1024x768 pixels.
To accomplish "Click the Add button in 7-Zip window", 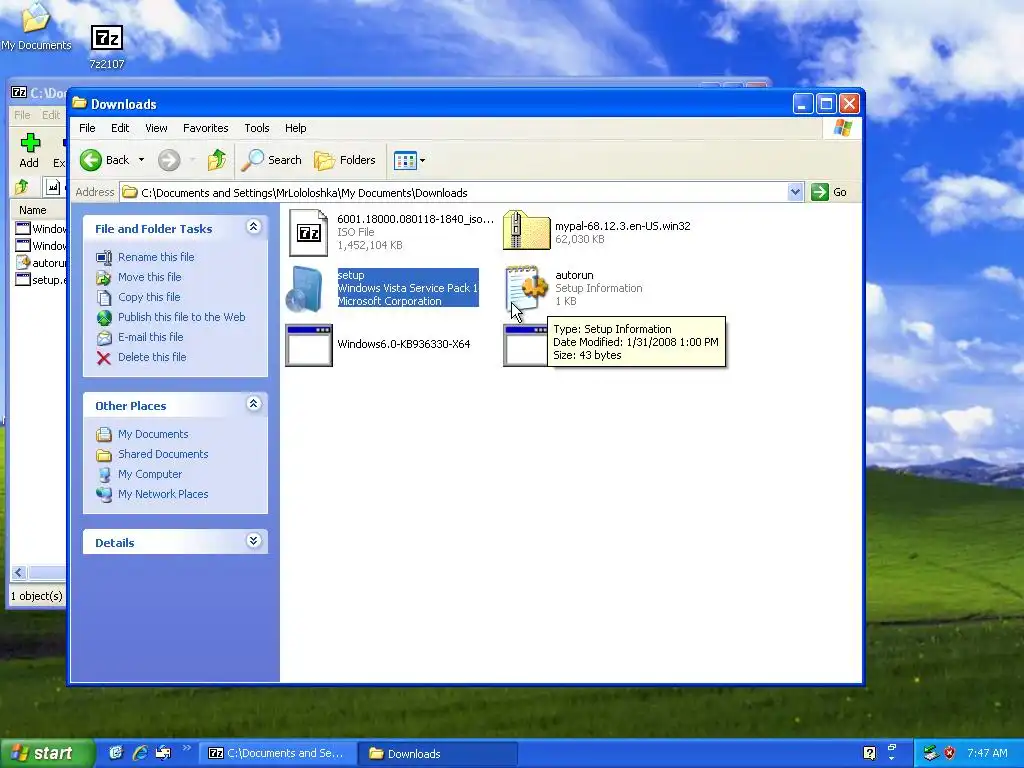I will point(29,151).
